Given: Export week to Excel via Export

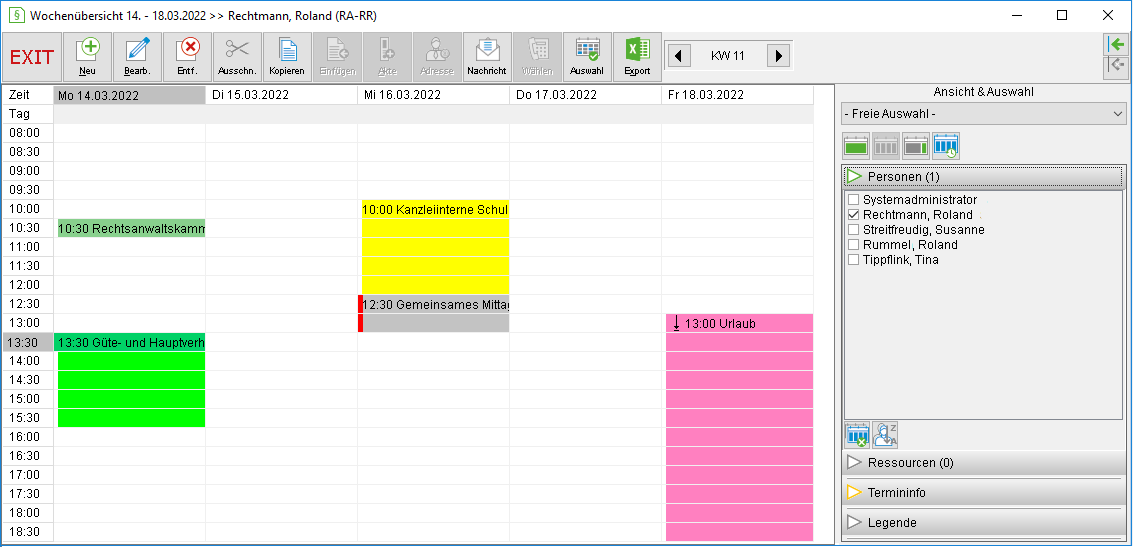Looking at the screenshot, I should coord(637,57).
